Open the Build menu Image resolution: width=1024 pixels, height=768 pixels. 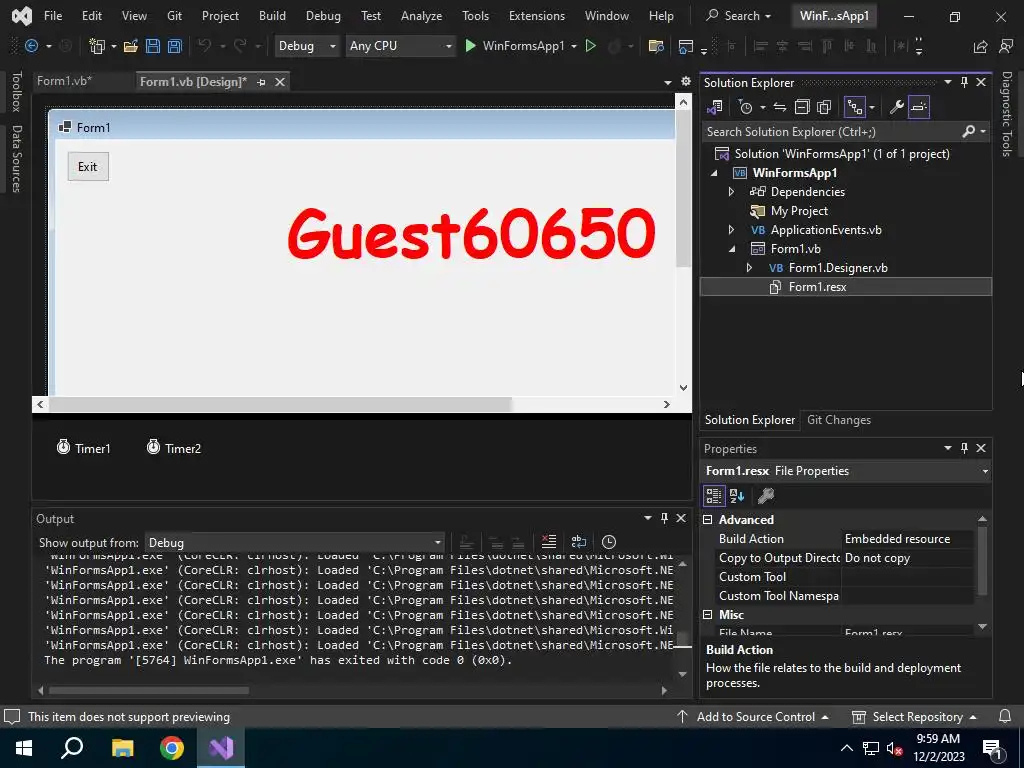click(272, 16)
